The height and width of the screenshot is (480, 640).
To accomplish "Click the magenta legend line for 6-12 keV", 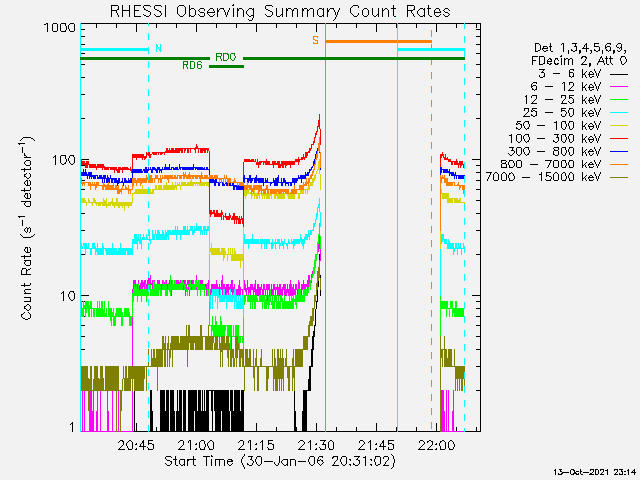I will 619,87.
